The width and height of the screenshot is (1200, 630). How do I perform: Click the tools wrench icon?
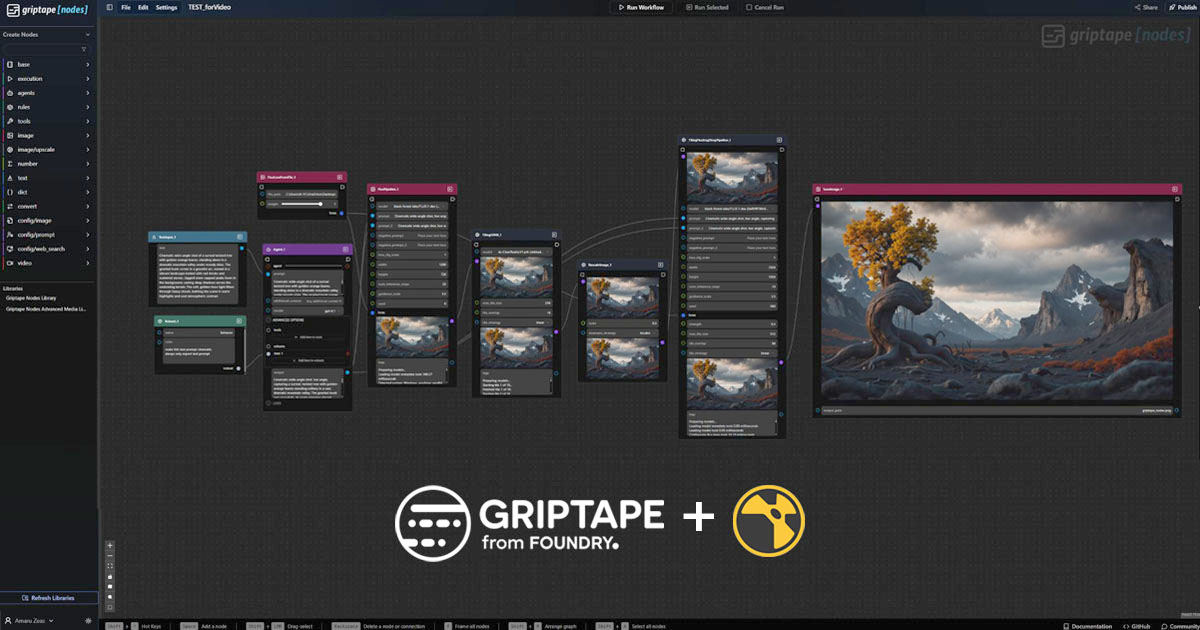(x=9, y=121)
